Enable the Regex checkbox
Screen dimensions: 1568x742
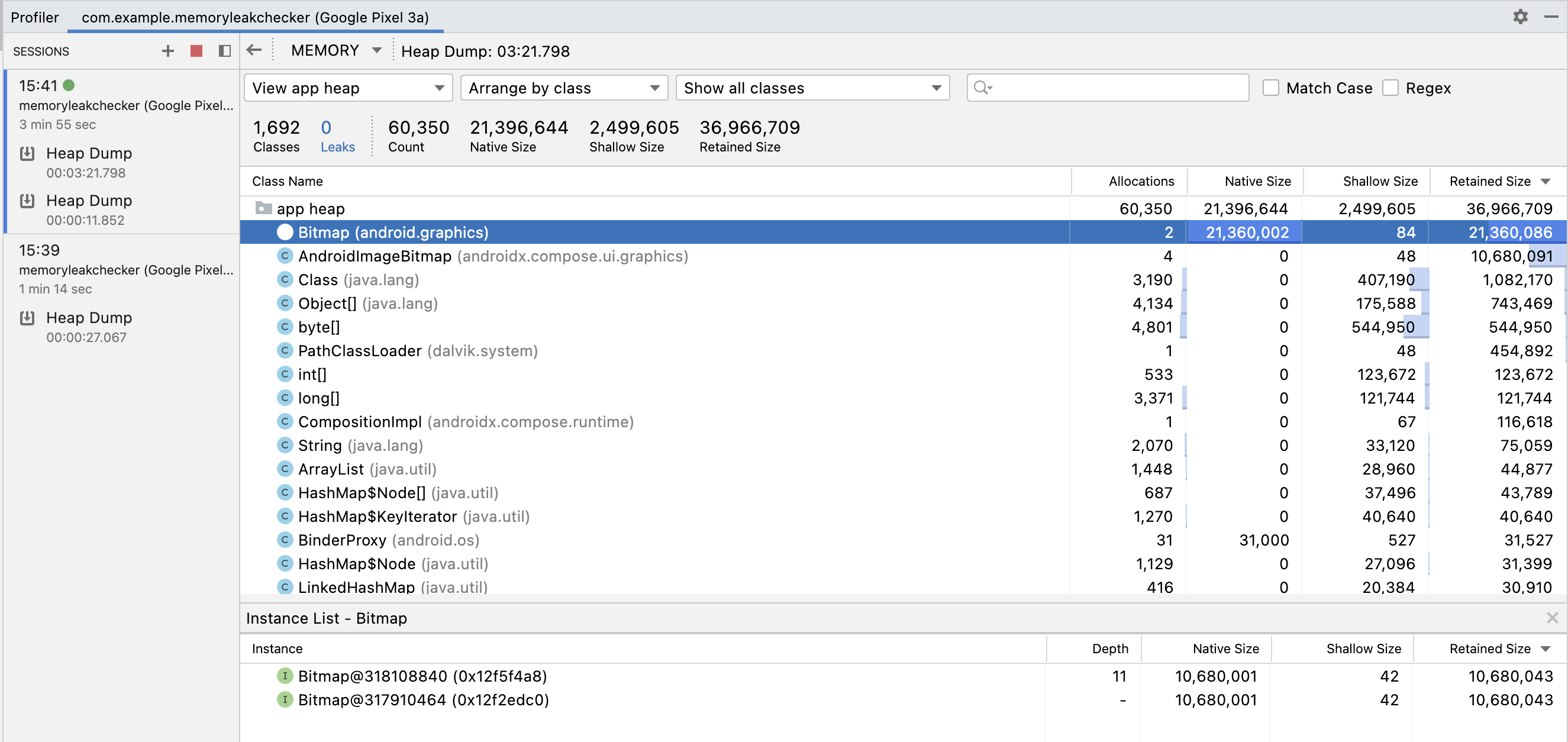point(1390,88)
